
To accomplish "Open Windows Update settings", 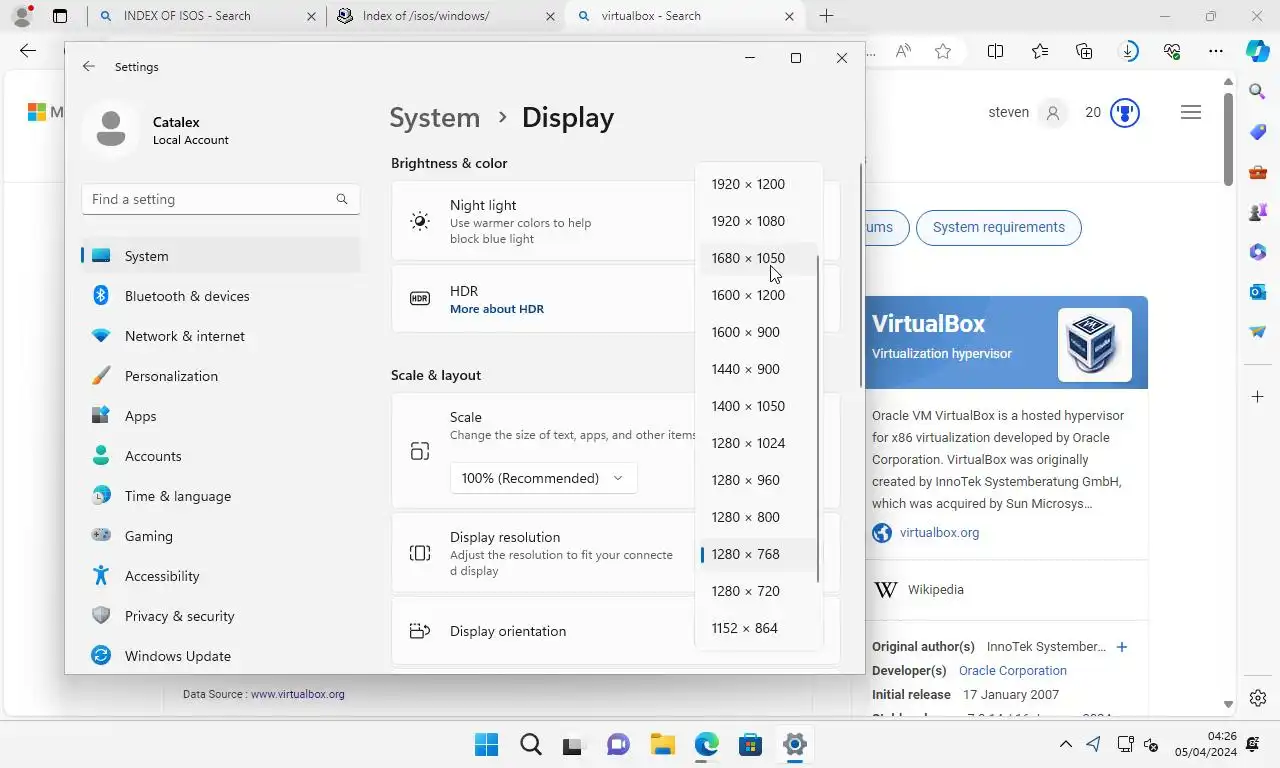I will (x=220, y=656).
